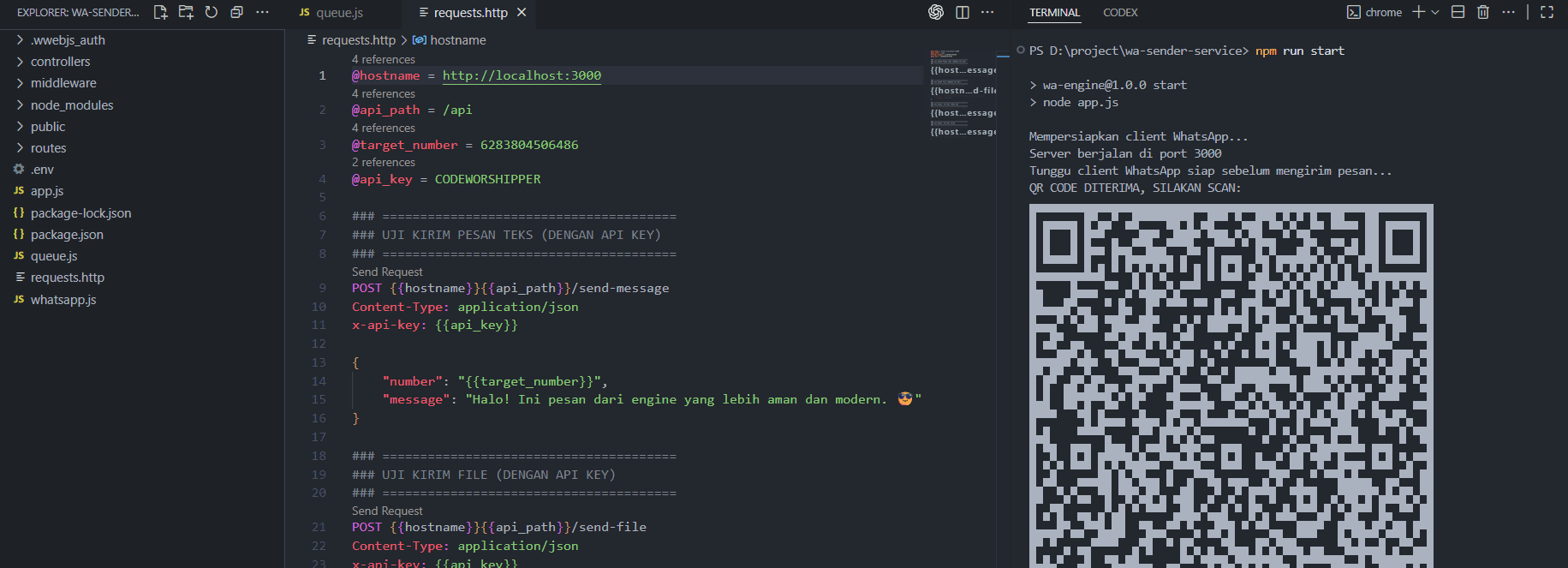Image resolution: width=1568 pixels, height=568 pixels.
Task: Click the New File icon in Explorer
Action: (160, 12)
